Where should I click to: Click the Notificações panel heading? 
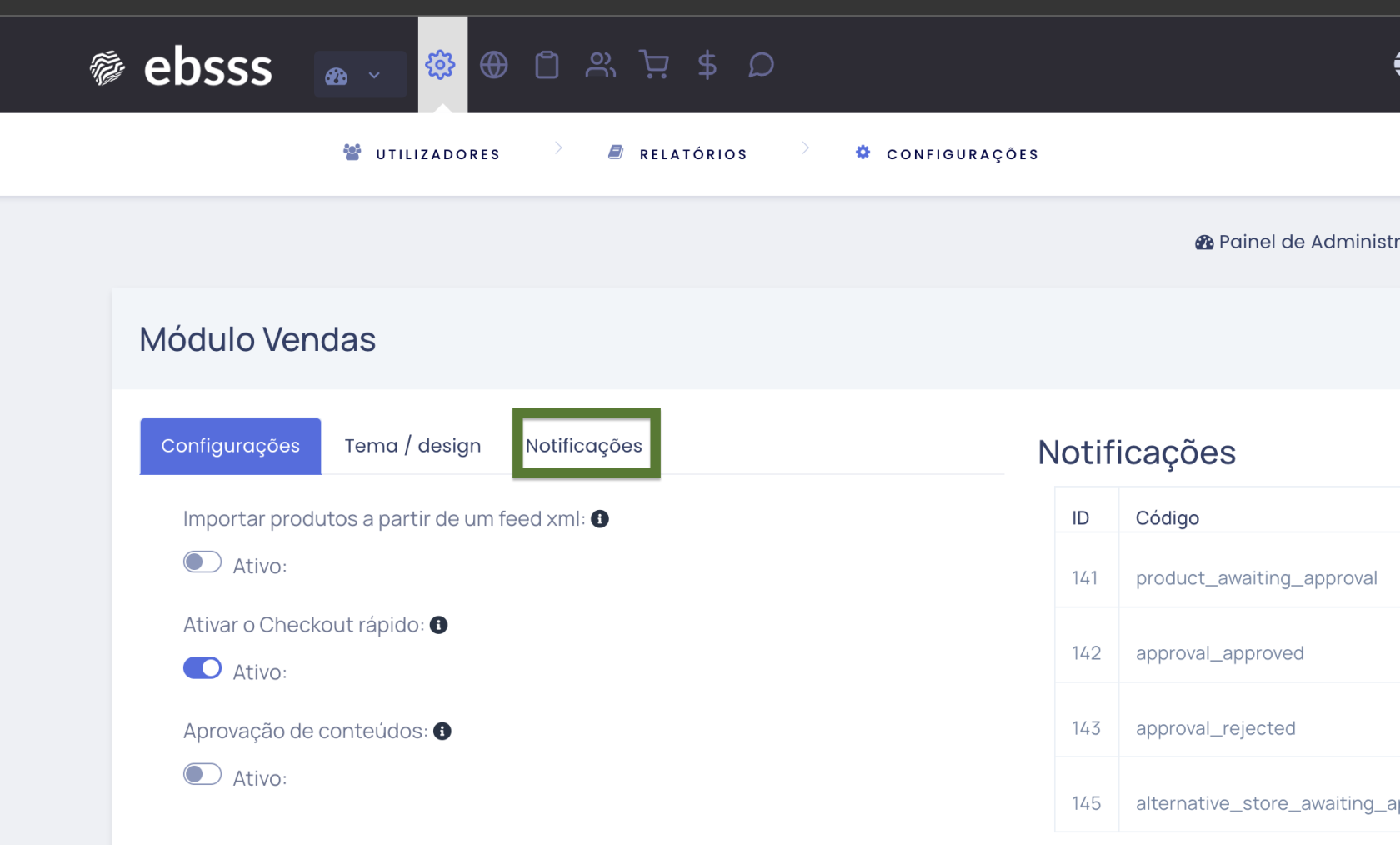point(1137,452)
